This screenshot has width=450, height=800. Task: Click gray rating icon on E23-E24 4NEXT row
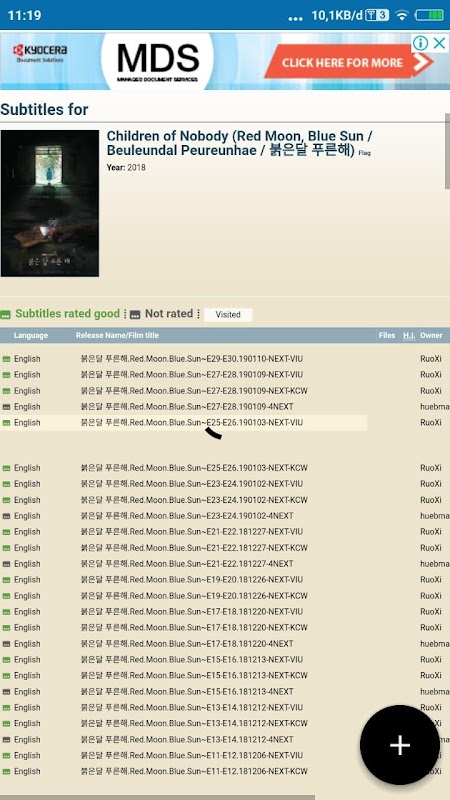click(x=6, y=516)
